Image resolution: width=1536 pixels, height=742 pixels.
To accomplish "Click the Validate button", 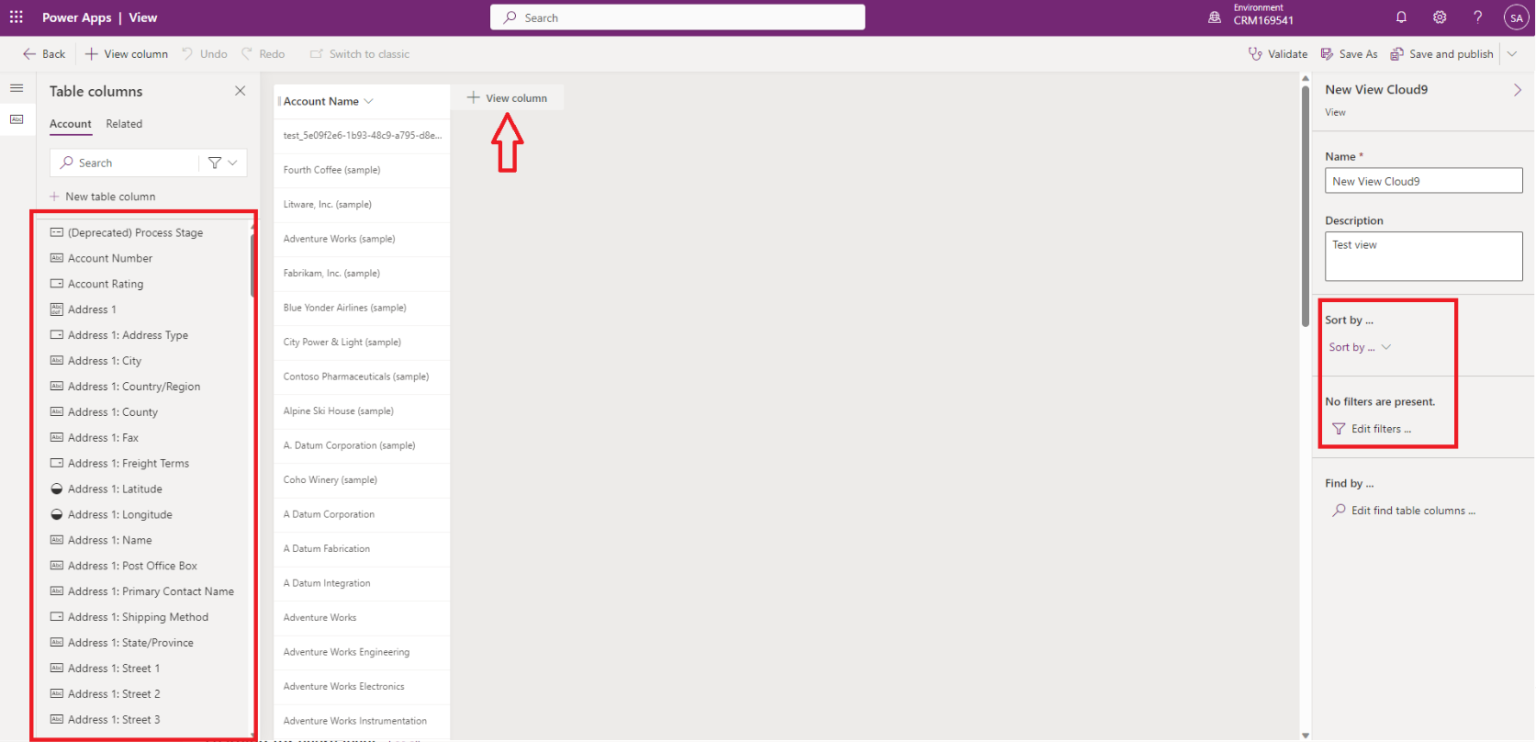I will pos(1278,54).
